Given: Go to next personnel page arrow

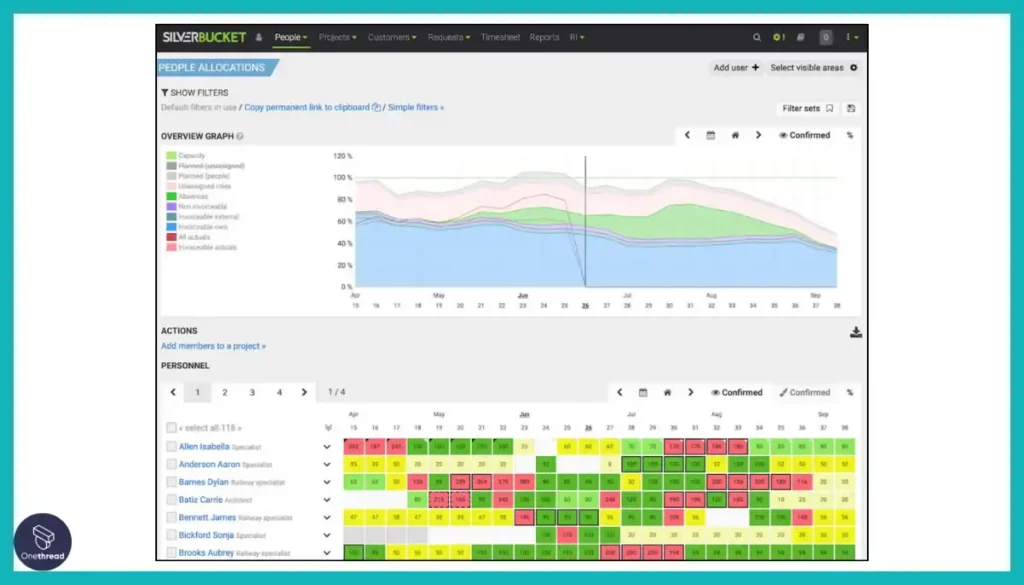Looking at the screenshot, I should 304,392.
